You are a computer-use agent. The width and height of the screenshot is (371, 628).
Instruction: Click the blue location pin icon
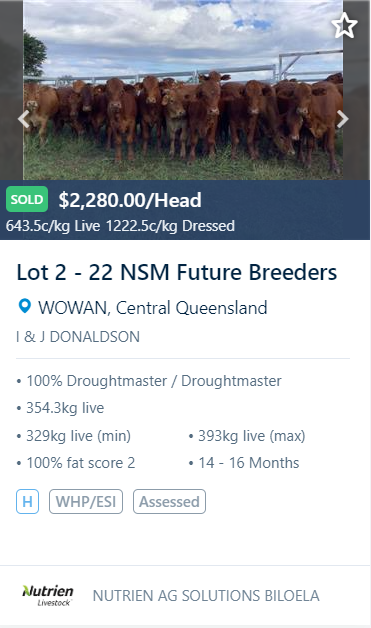click(x=24, y=306)
